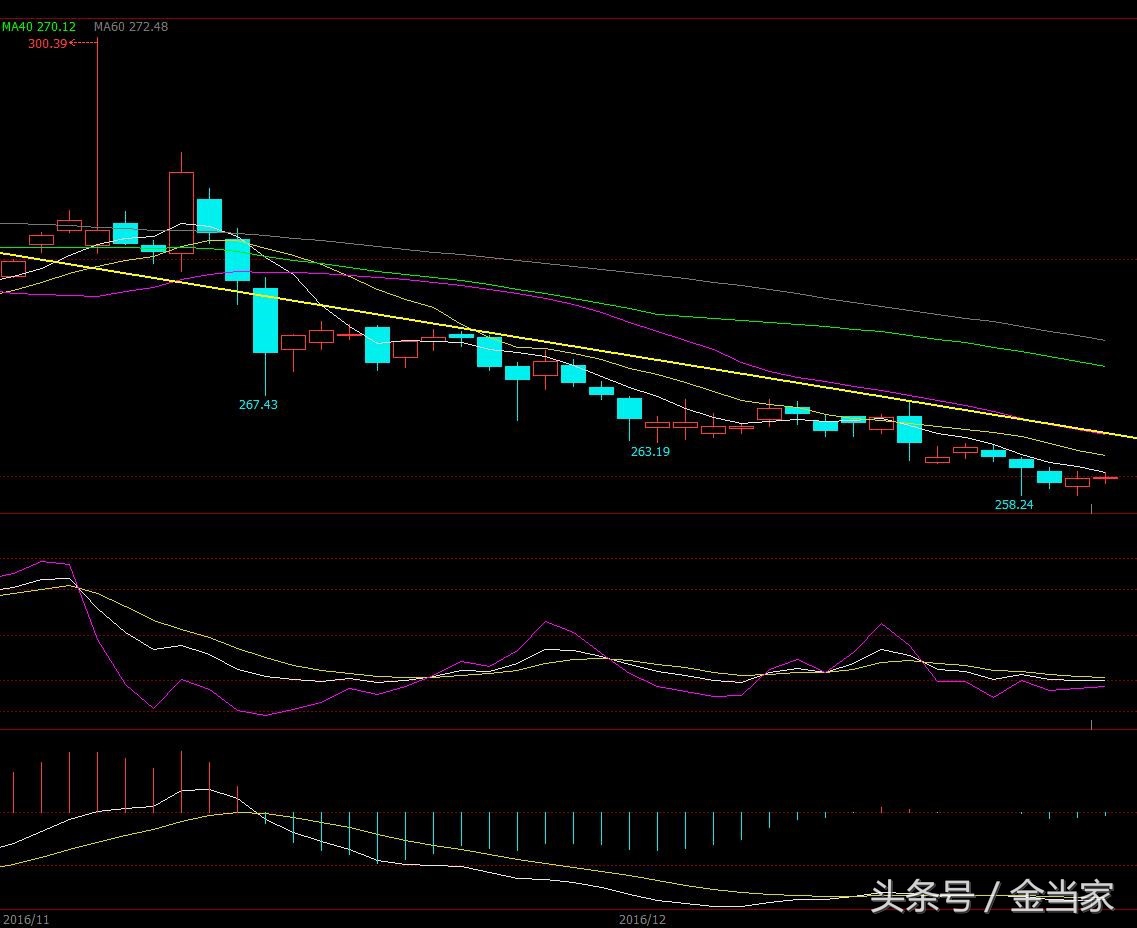Click the MA40 270.12 indicator label
This screenshot has width=1137, height=928.
(39, 27)
